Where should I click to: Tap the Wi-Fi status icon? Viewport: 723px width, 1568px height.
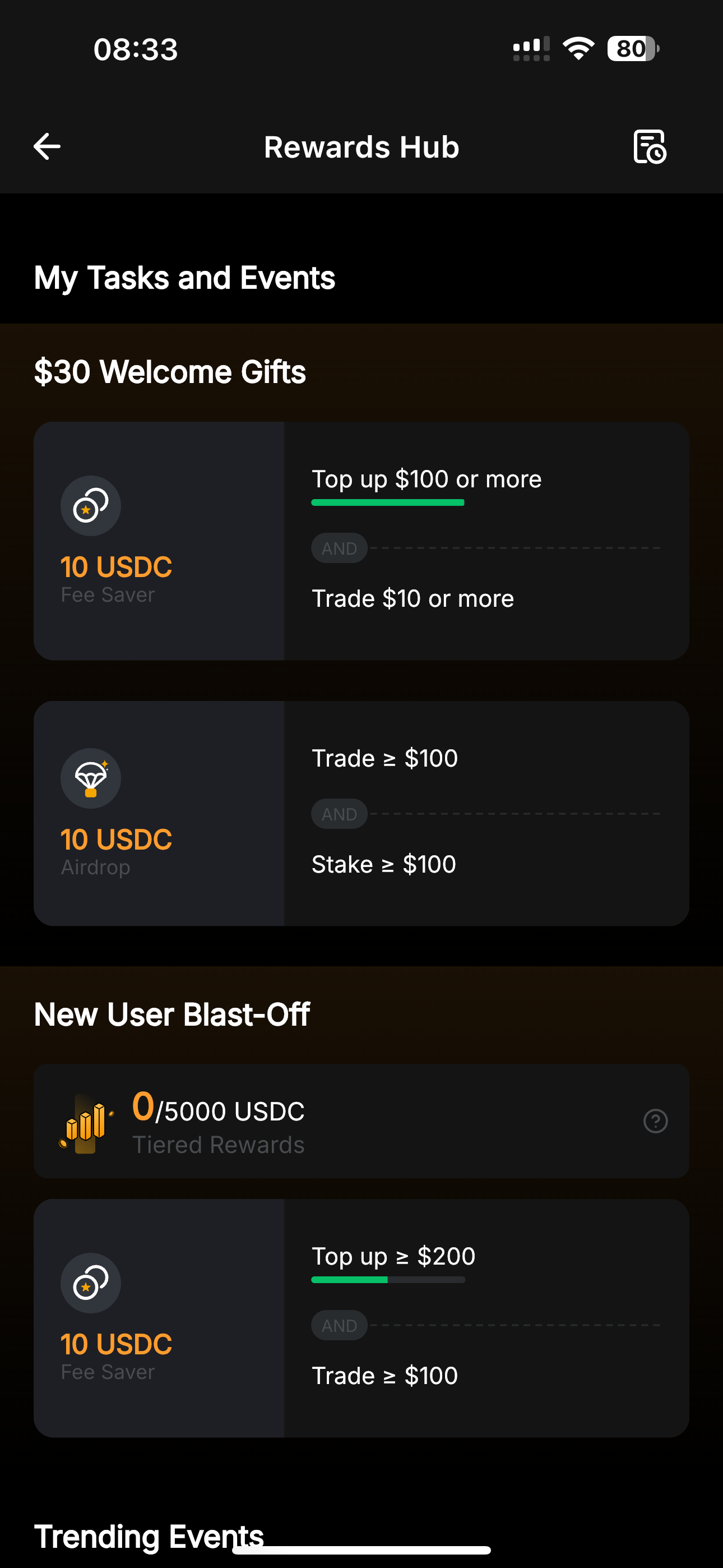[x=578, y=48]
